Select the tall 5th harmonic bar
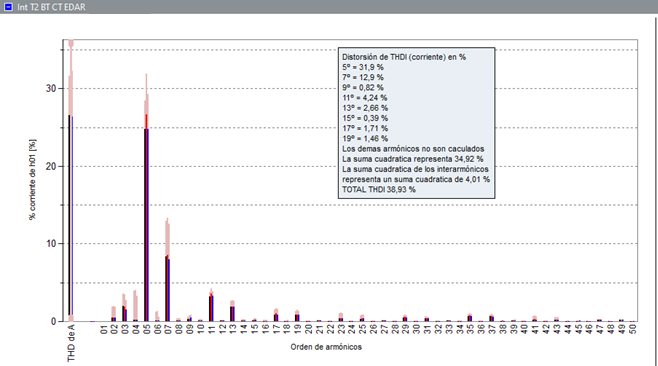This screenshot has width=658, height=366. [146, 197]
